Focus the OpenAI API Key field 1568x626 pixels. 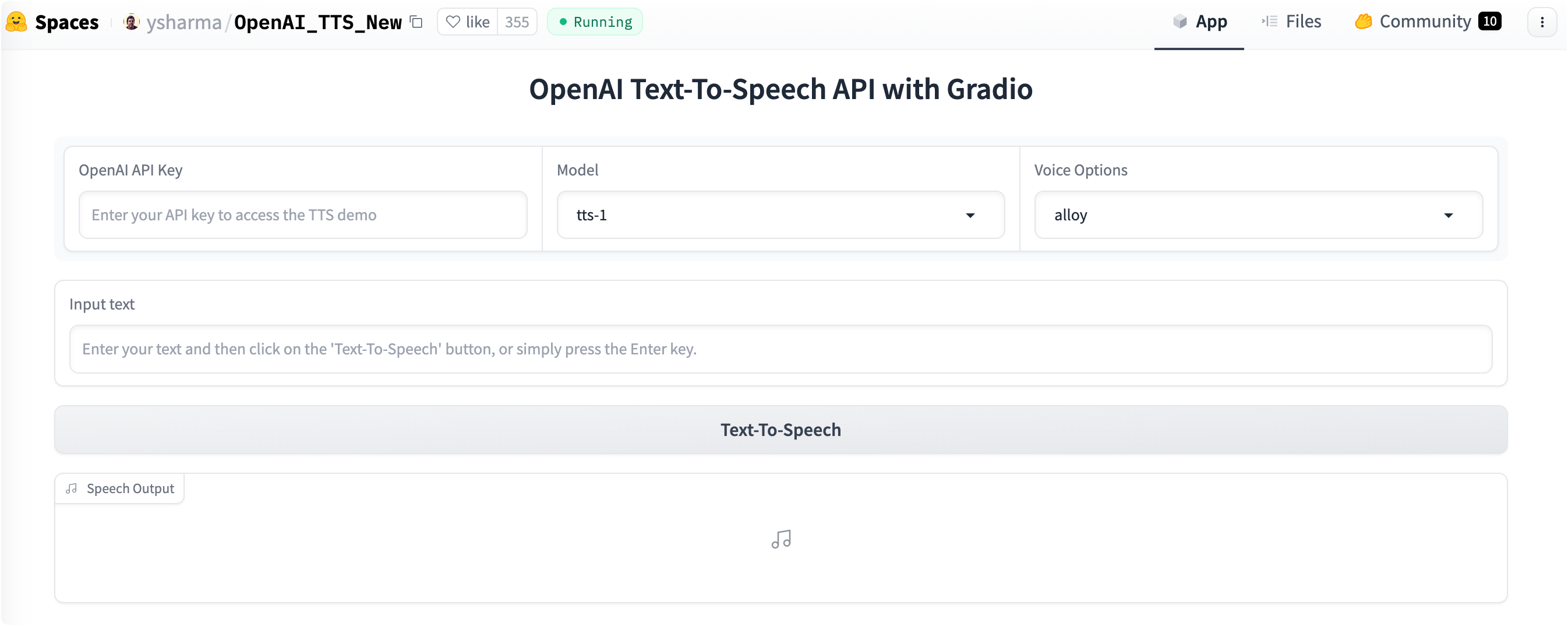302,215
